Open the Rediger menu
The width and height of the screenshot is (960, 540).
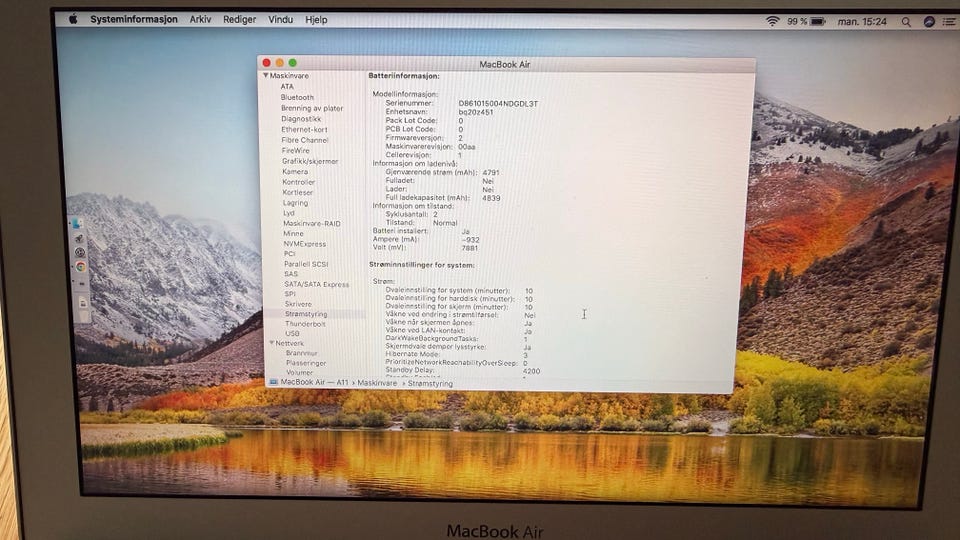coord(239,20)
